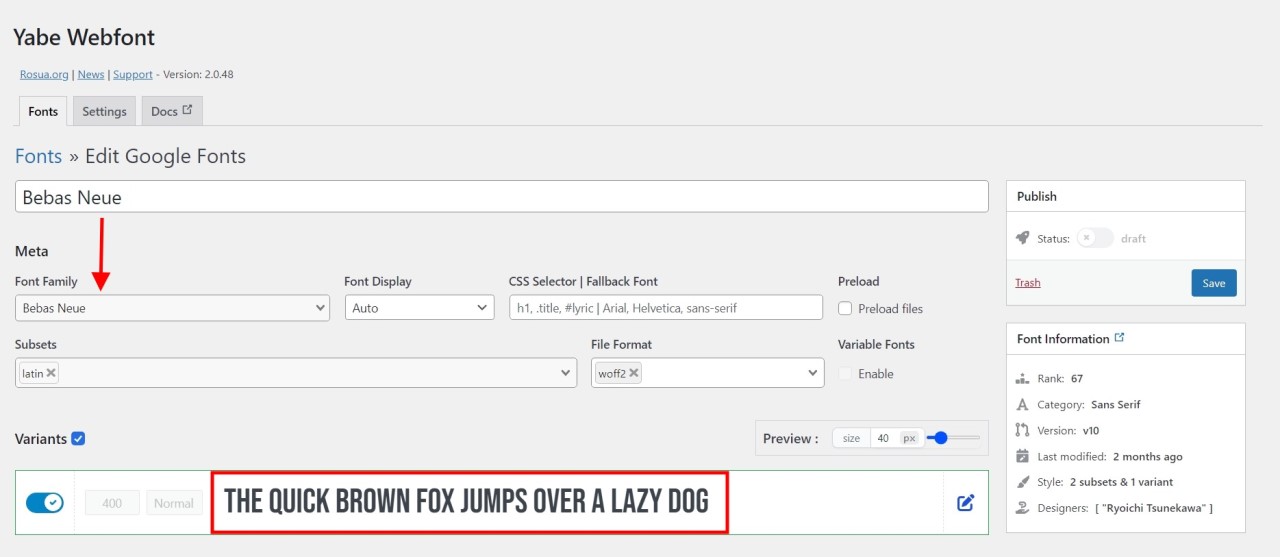This screenshot has width=1280, height=557.
Task: Click the Category letter icon
Action: [1022, 405]
